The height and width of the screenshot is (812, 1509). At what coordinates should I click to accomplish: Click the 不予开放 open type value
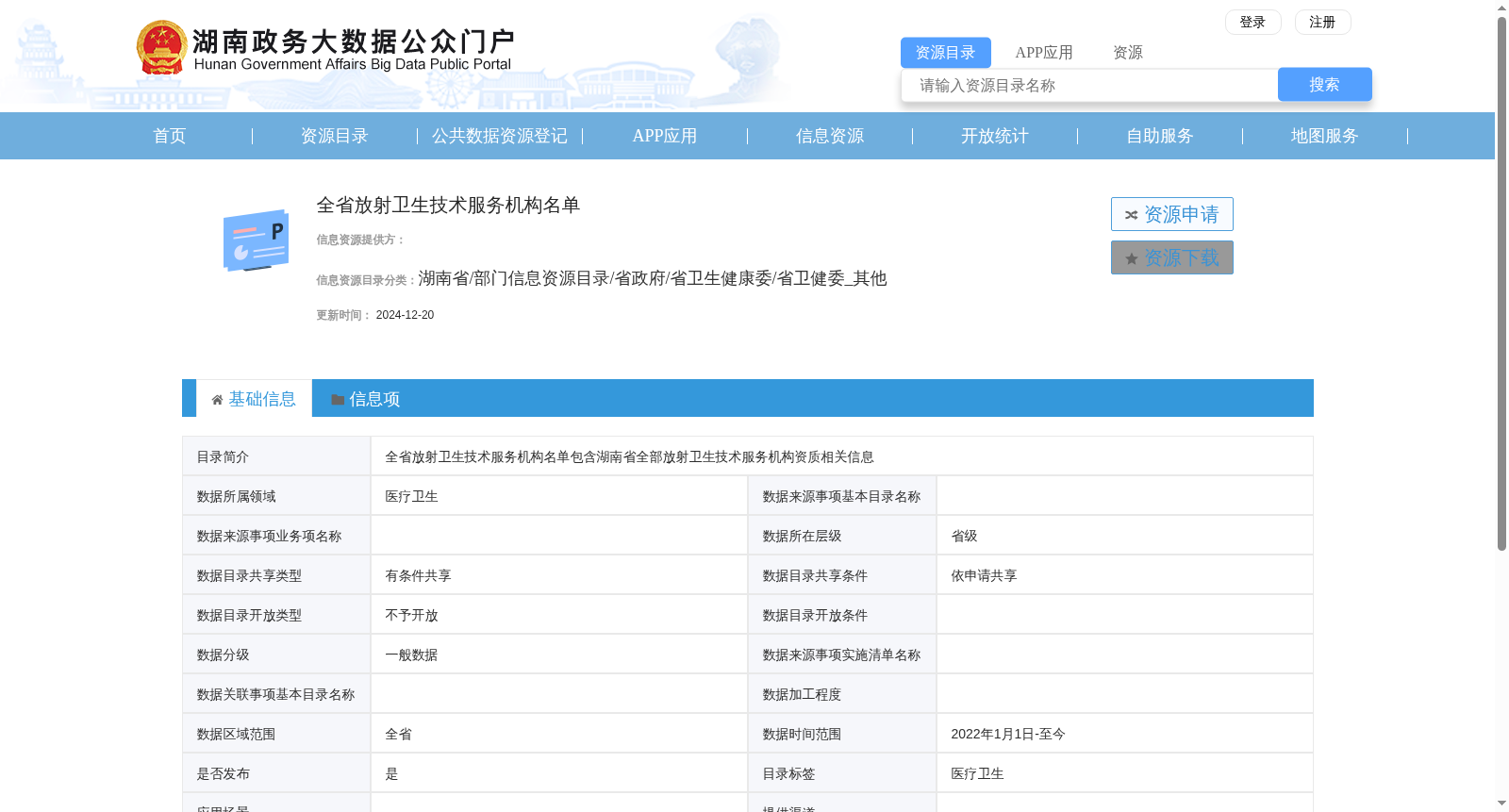coord(411,615)
